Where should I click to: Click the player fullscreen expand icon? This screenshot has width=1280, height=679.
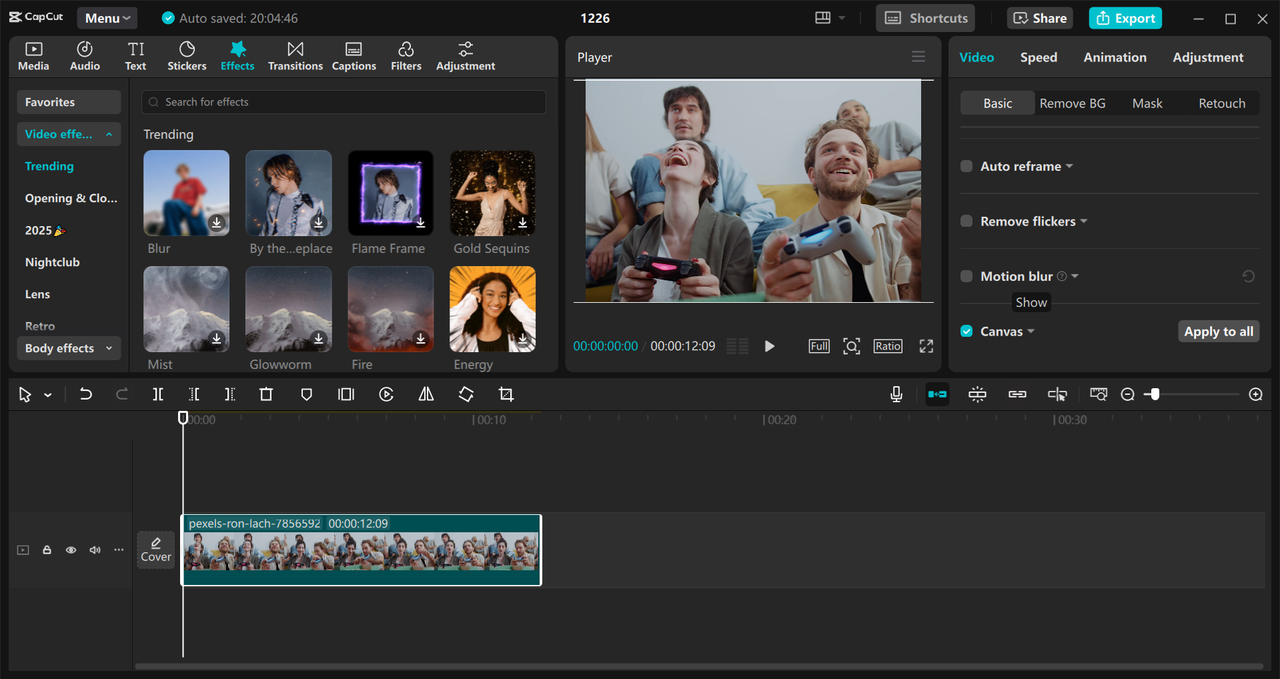(x=926, y=346)
